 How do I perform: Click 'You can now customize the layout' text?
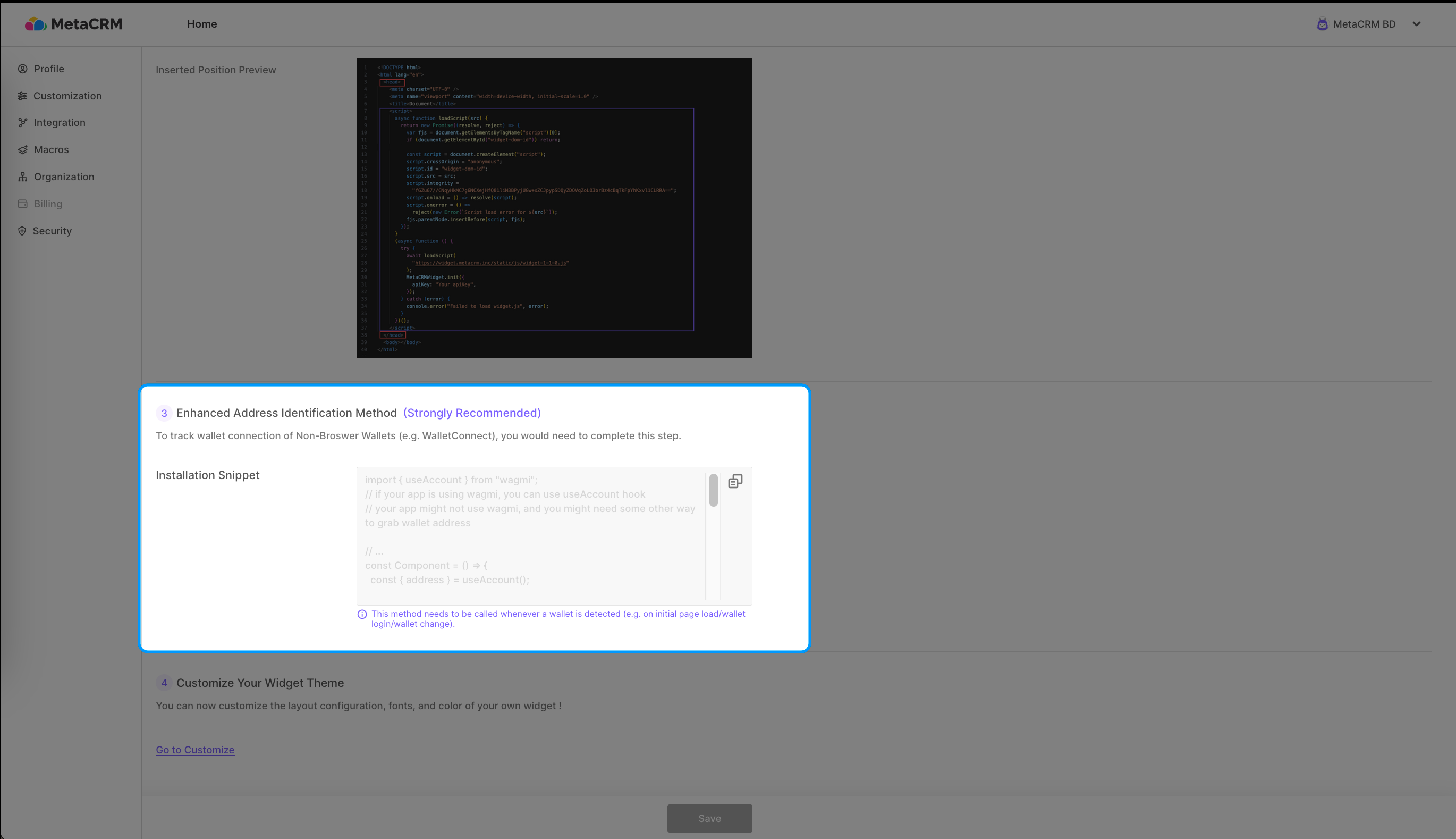click(358, 706)
